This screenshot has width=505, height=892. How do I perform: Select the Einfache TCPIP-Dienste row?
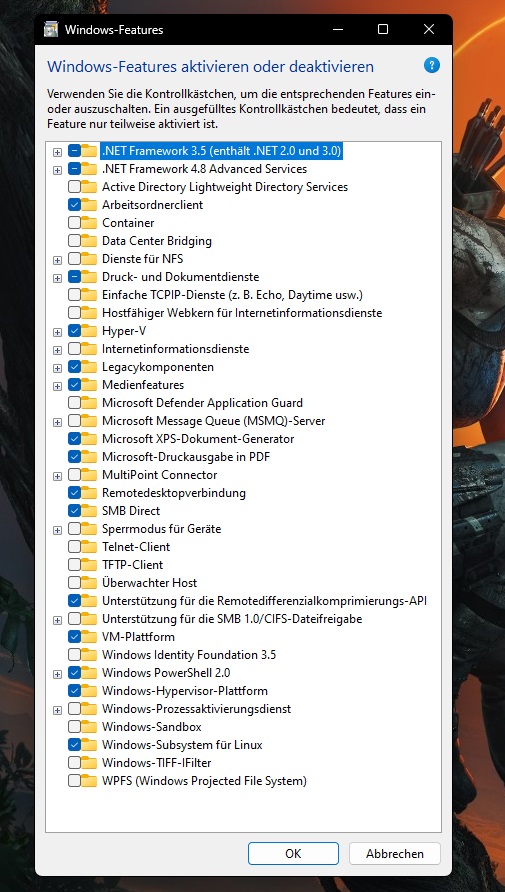(232, 295)
